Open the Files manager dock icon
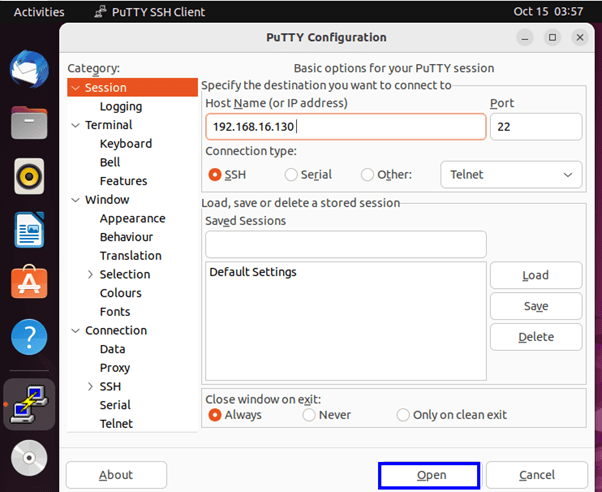Image resolution: width=602 pixels, height=492 pixels. pos(29,123)
